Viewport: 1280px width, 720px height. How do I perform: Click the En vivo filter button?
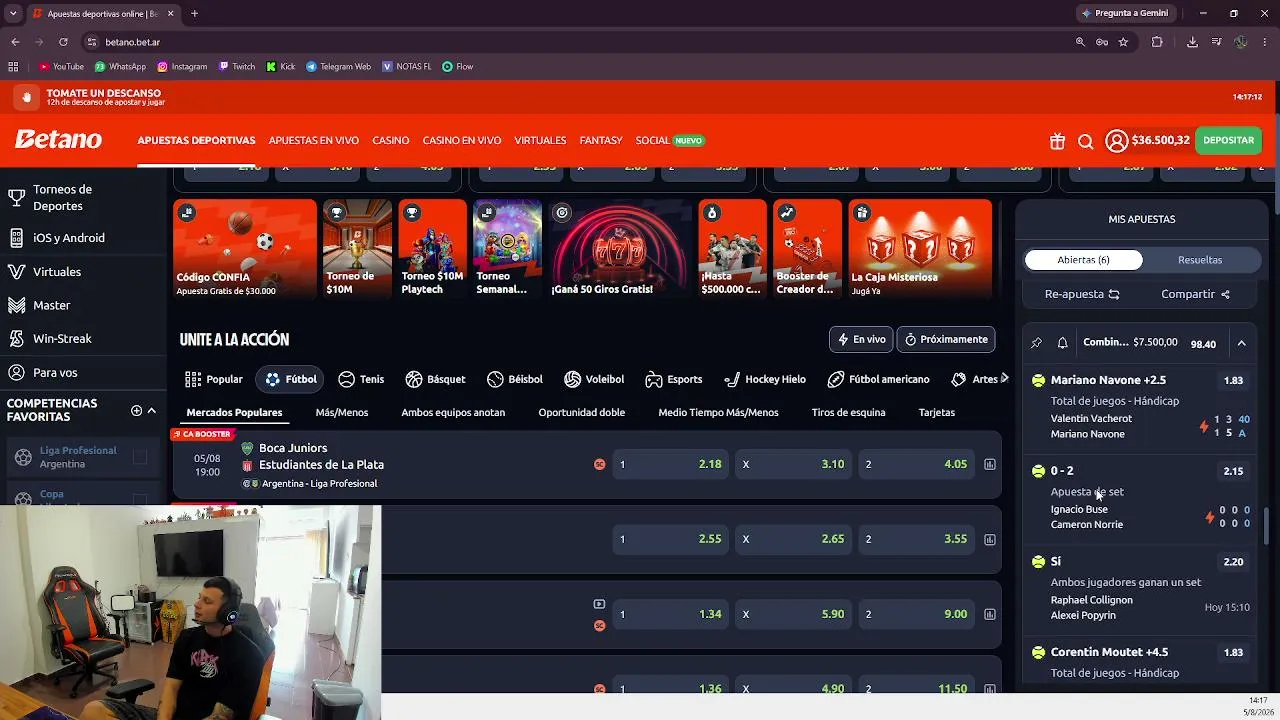[861, 339]
